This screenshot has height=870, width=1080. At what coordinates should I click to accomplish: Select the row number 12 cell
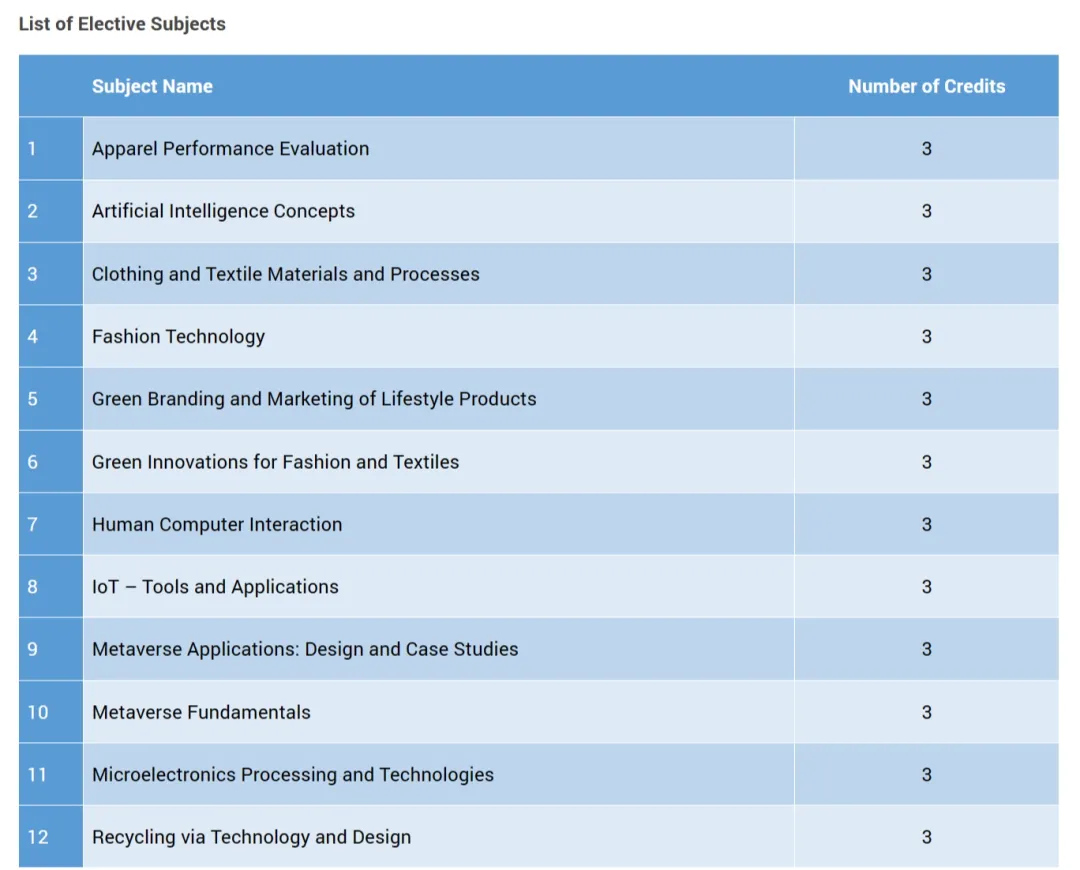point(50,837)
